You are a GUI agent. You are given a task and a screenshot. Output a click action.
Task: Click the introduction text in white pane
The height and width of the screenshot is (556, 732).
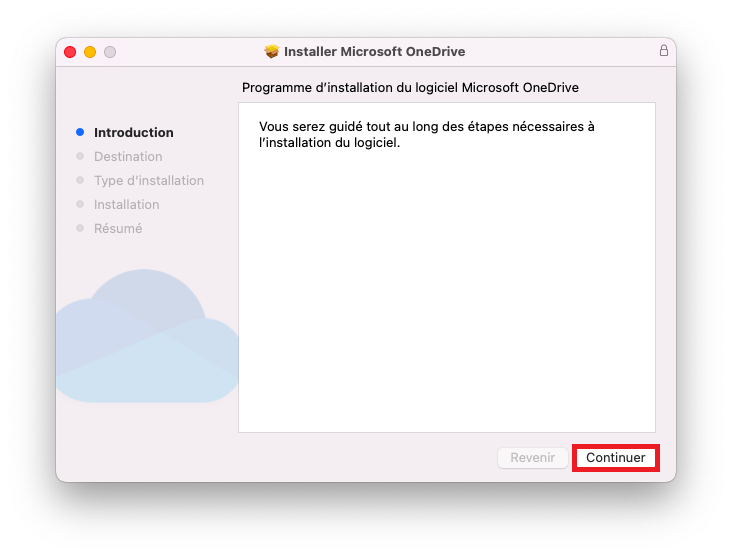426,134
